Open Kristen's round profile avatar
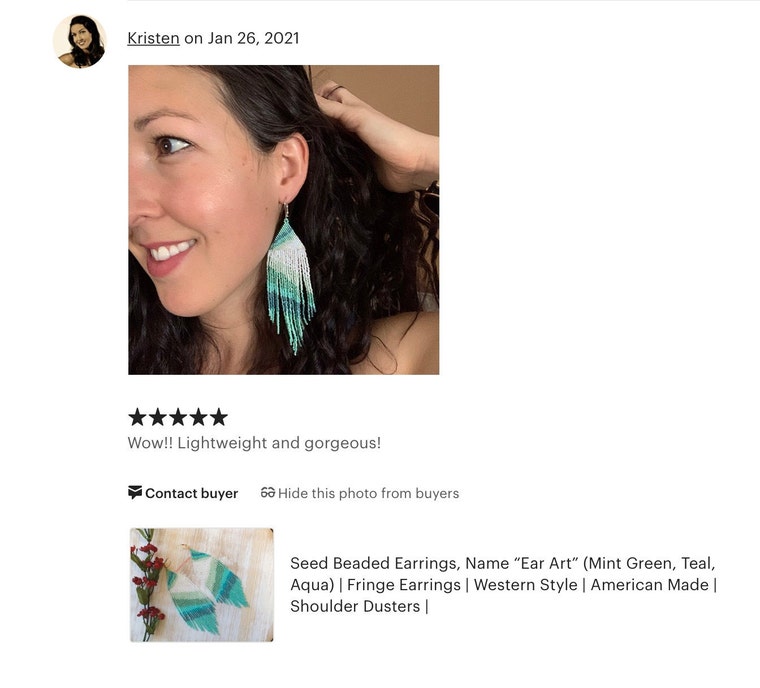The height and width of the screenshot is (688, 760). pyautogui.click(x=79, y=41)
